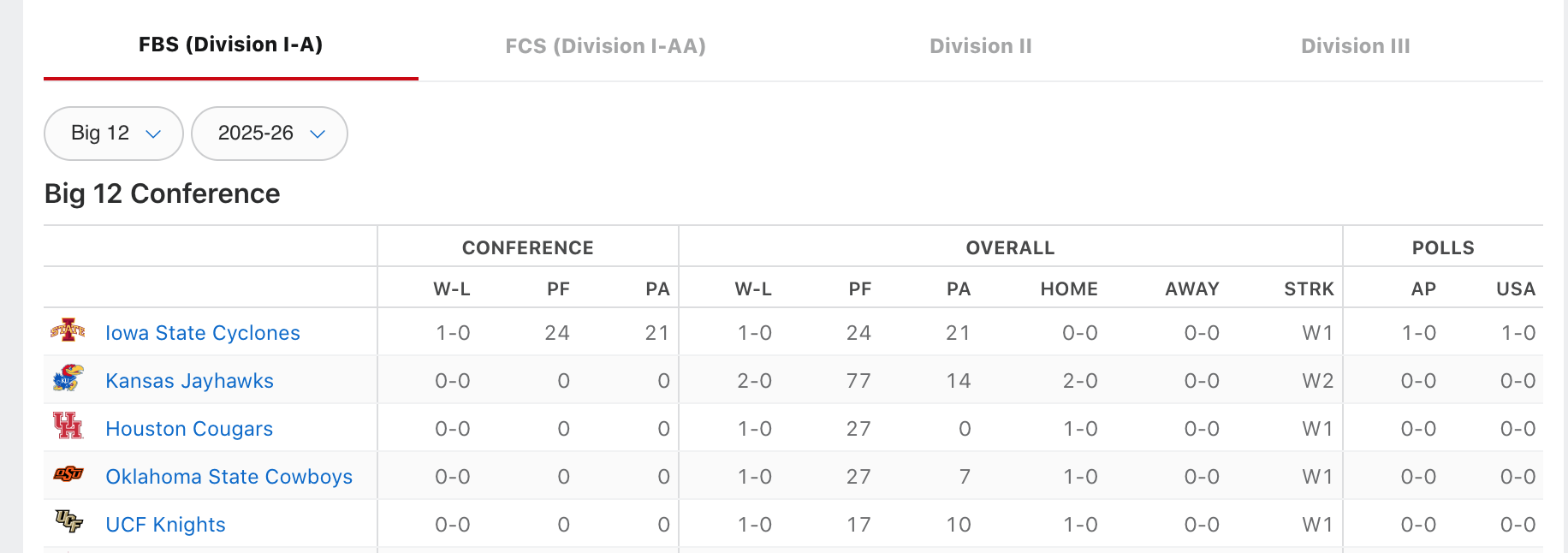The height and width of the screenshot is (553, 1568).
Task: Click the UCF Knights logo icon
Action: pyautogui.click(x=68, y=521)
